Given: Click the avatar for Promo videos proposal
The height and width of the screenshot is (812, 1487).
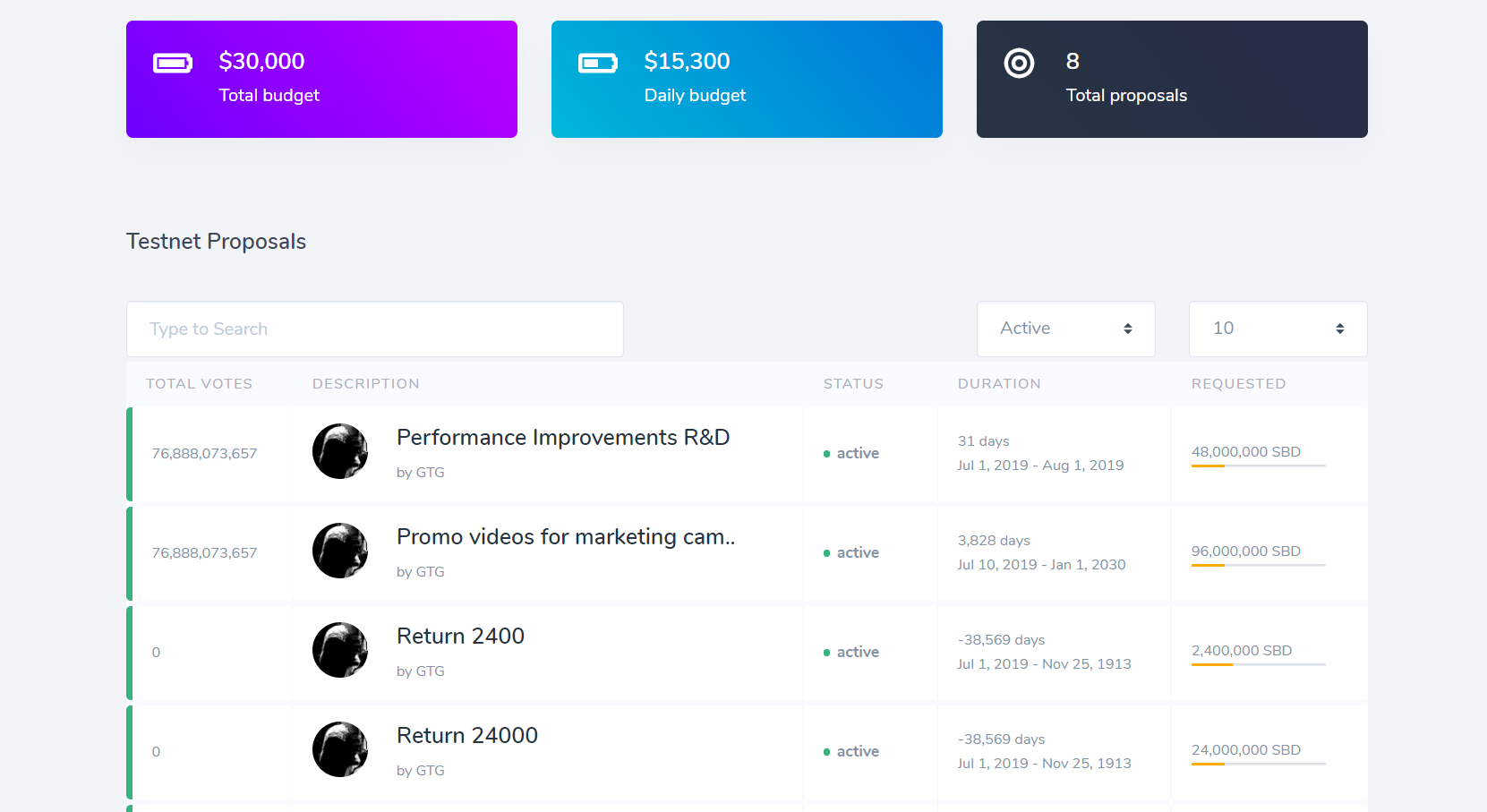Looking at the screenshot, I should tap(340, 551).
